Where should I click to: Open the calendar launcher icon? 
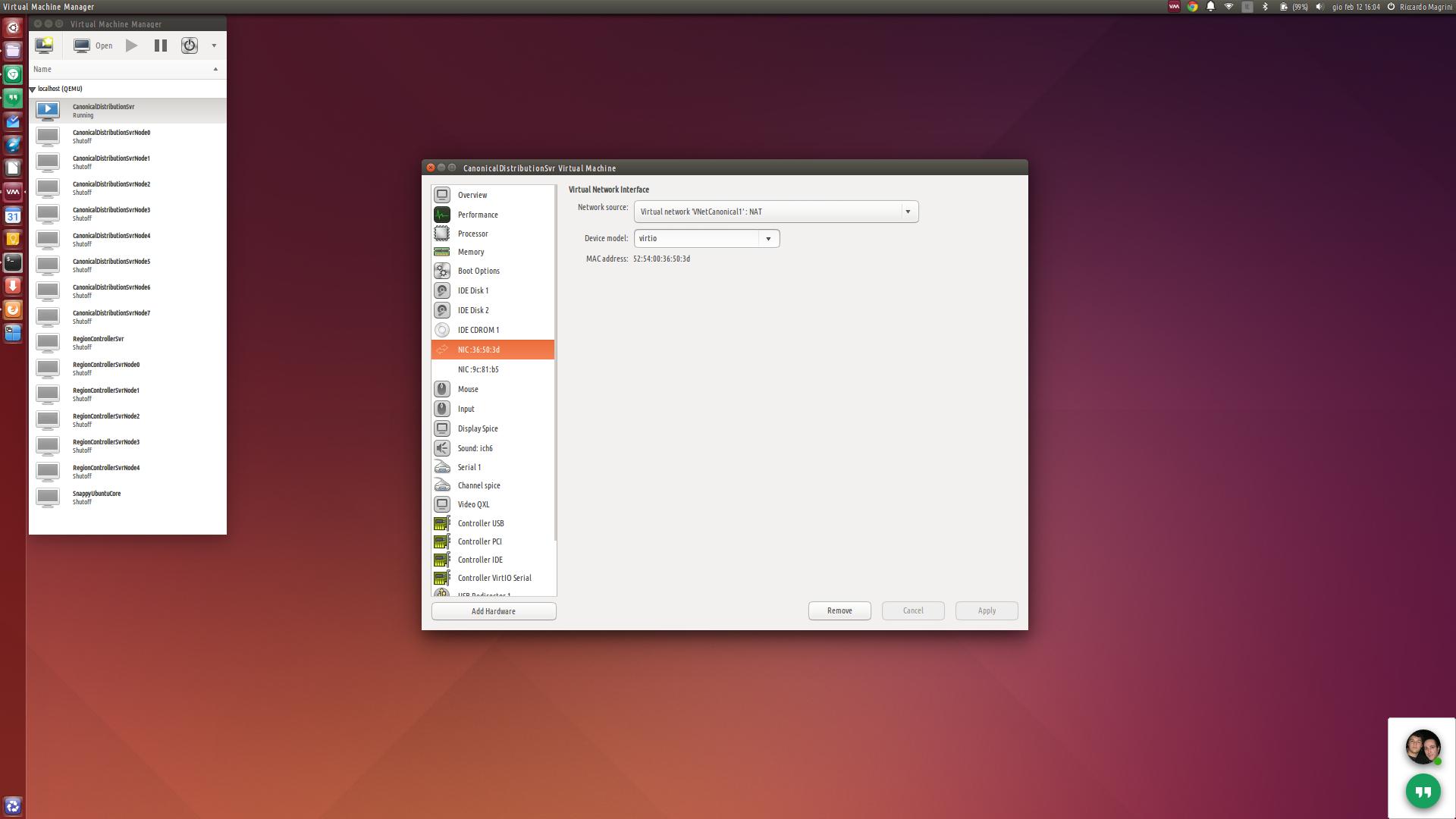click(13, 215)
